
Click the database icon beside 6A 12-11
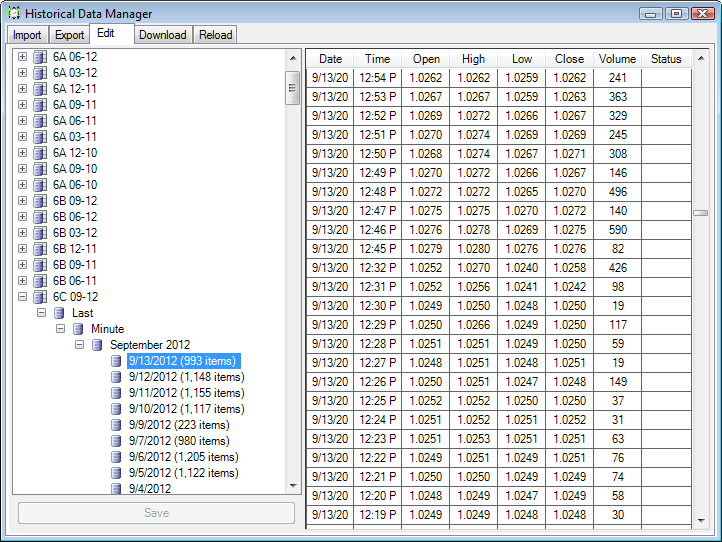tap(40, 89)
